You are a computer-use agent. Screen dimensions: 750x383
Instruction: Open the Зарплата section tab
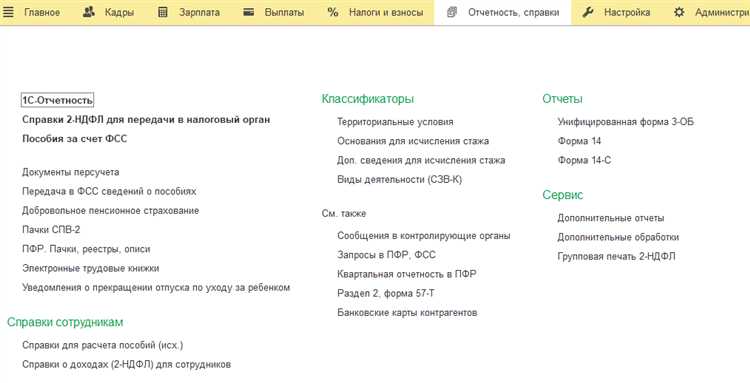199,12
